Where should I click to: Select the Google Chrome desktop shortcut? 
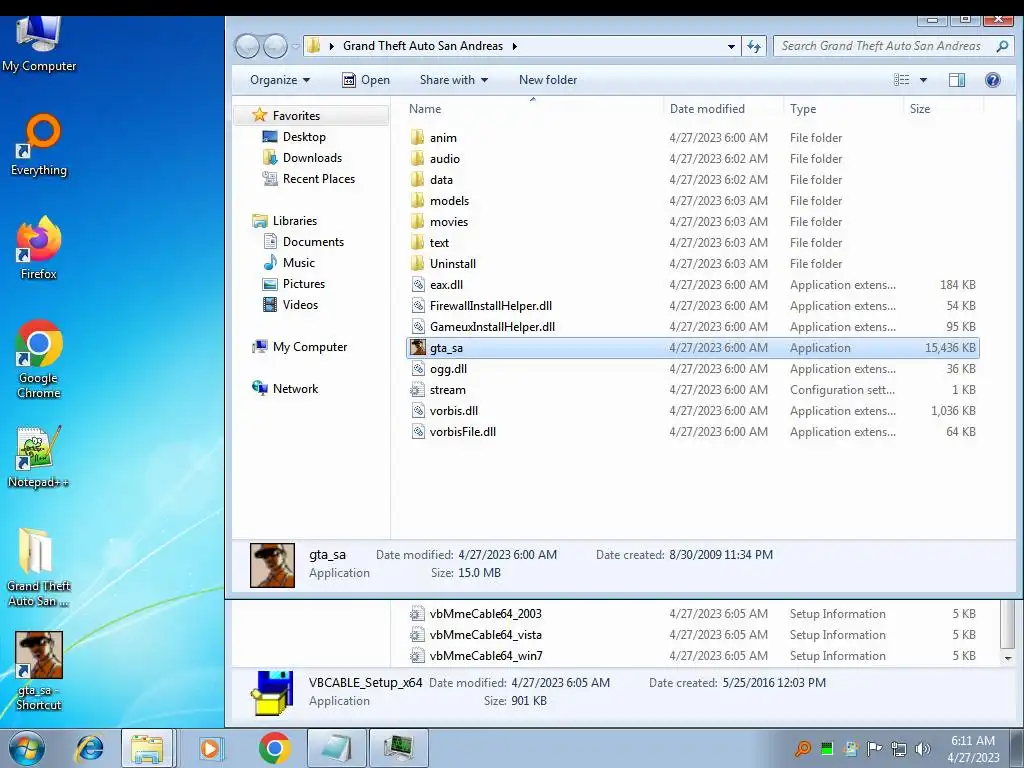39,359
